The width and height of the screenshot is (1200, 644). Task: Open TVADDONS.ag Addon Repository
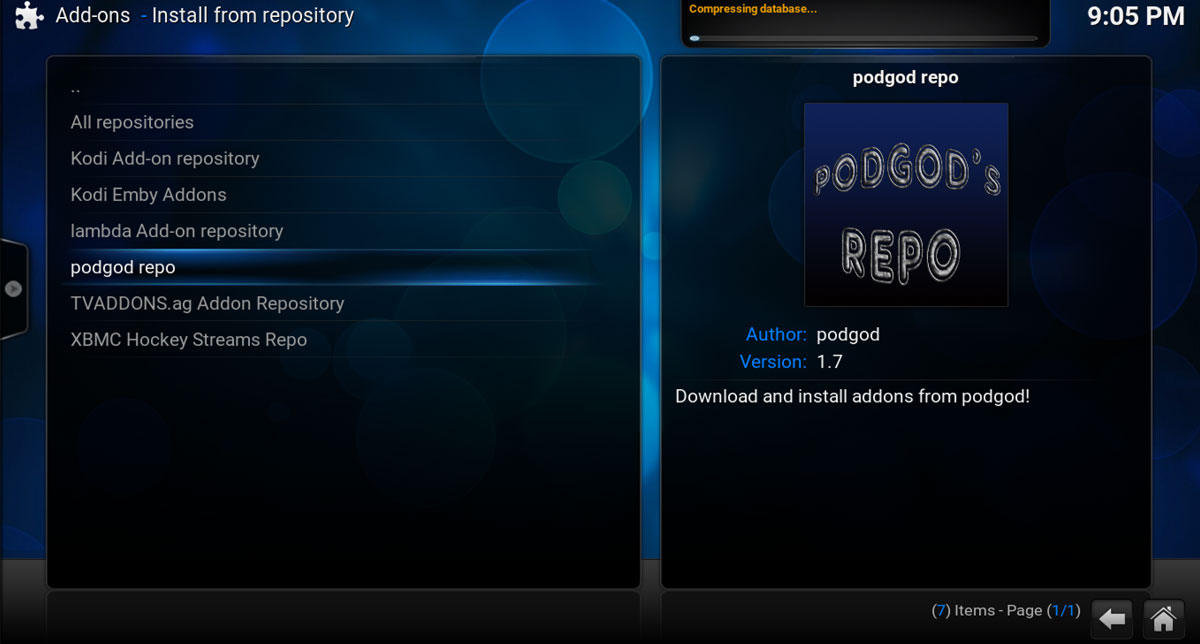[x=343, y=303]
